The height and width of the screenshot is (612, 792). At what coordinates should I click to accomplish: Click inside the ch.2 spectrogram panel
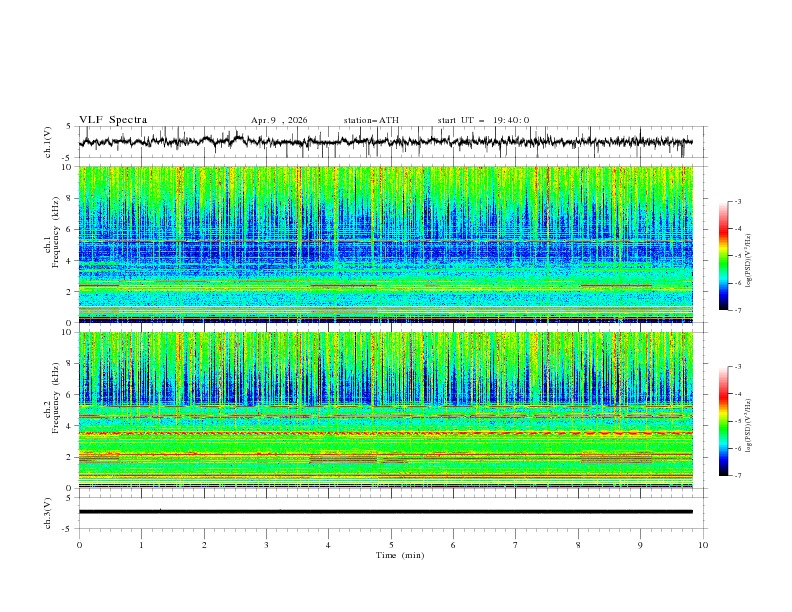coord(385,410)
